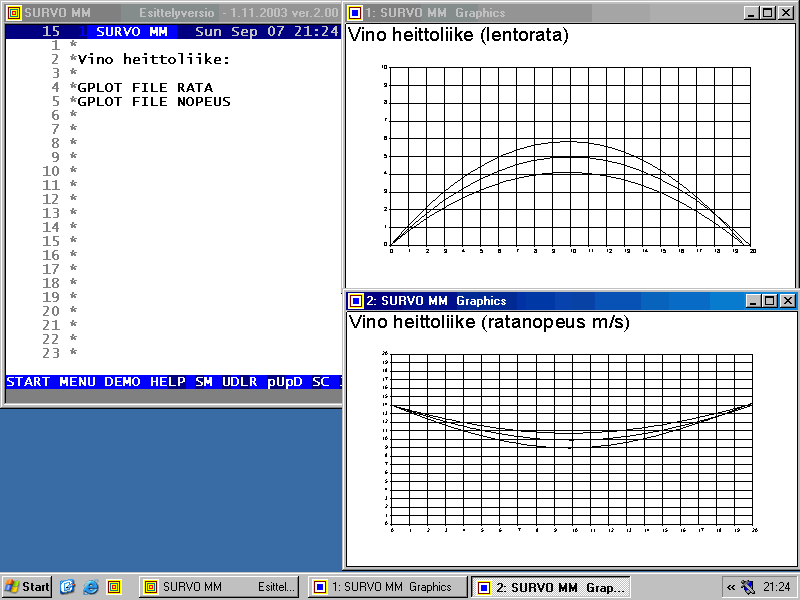
Task: Open the MENU soft button in SURVO
Action: [77, 382]
